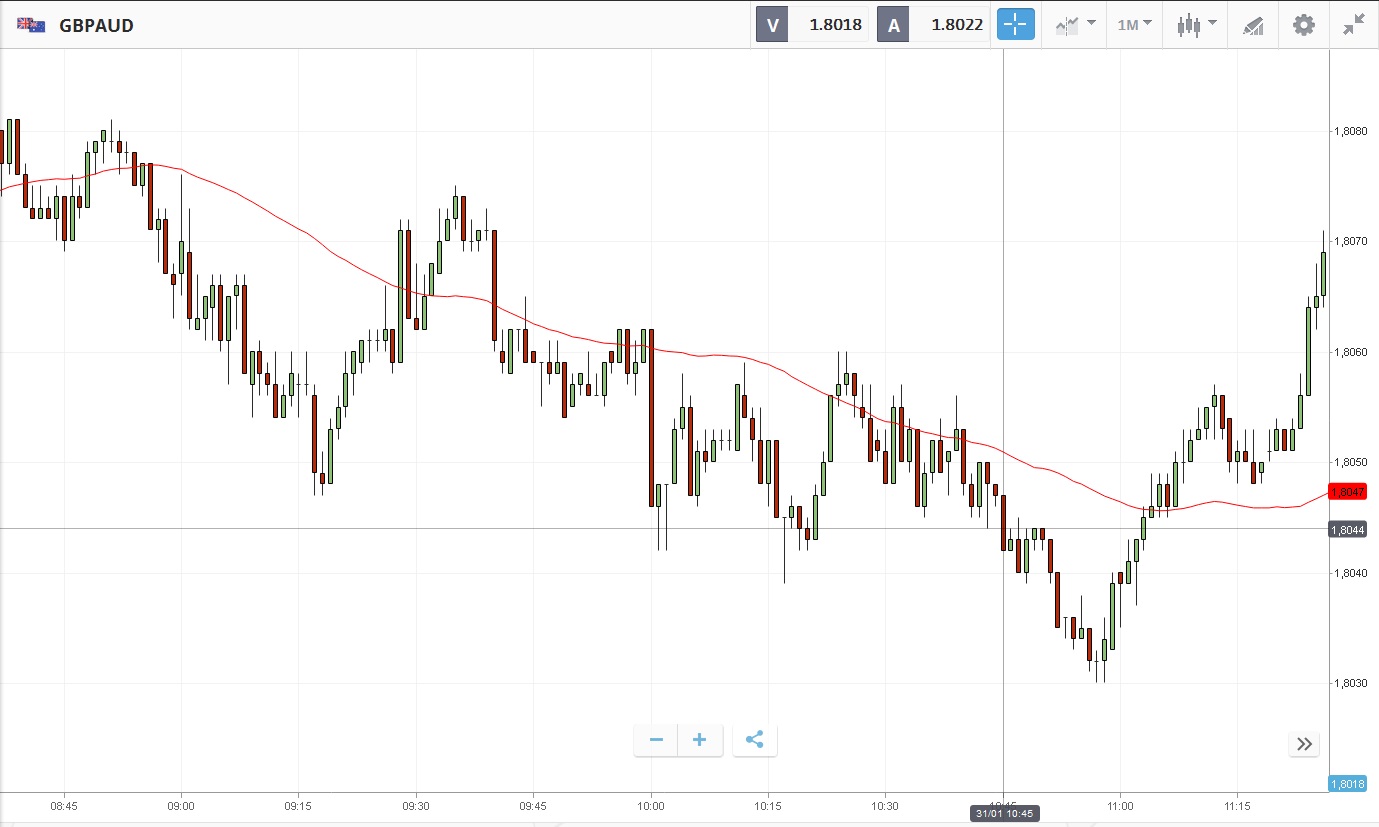Open the compare chart dropdown

tap(1076, 25)
